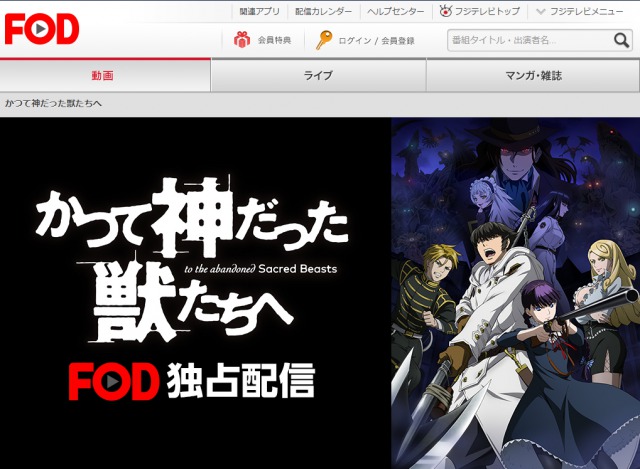Click the Fuji TV eye logo icon
Viewport: 640px width, 469px height.
coord(445,11)
